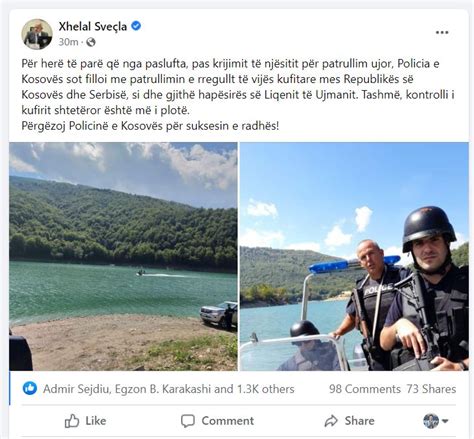Click the Like button label

(x=96, y=421)
